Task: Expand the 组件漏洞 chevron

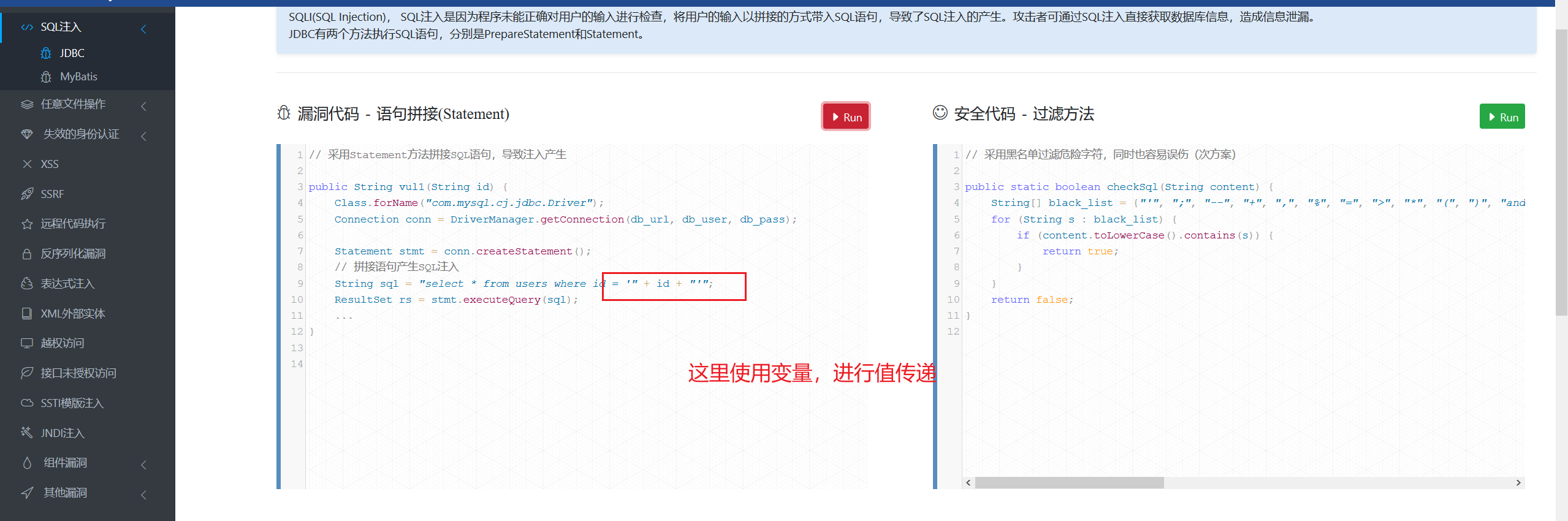Action: [x=143, y=465]
